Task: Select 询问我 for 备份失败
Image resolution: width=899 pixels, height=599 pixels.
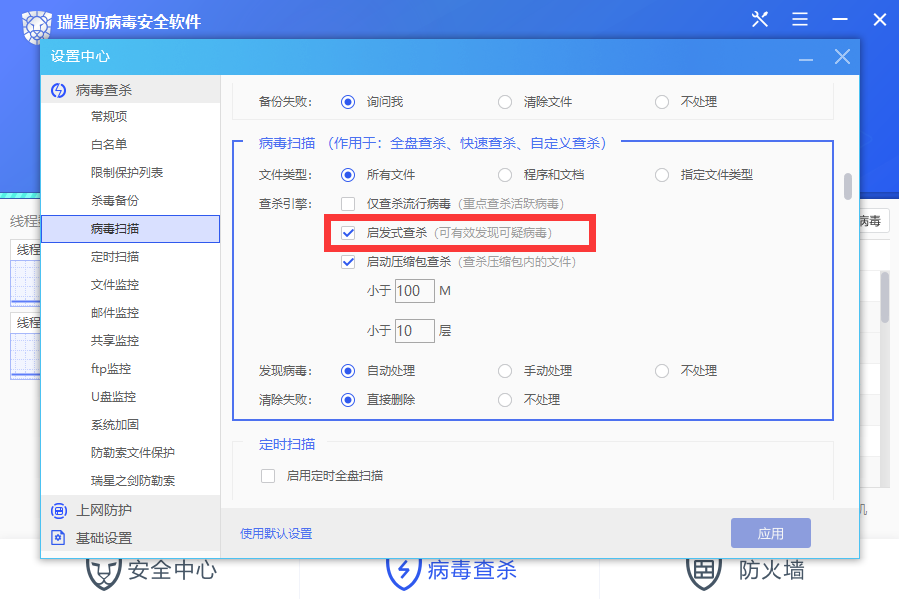Action: coord(347,102)
